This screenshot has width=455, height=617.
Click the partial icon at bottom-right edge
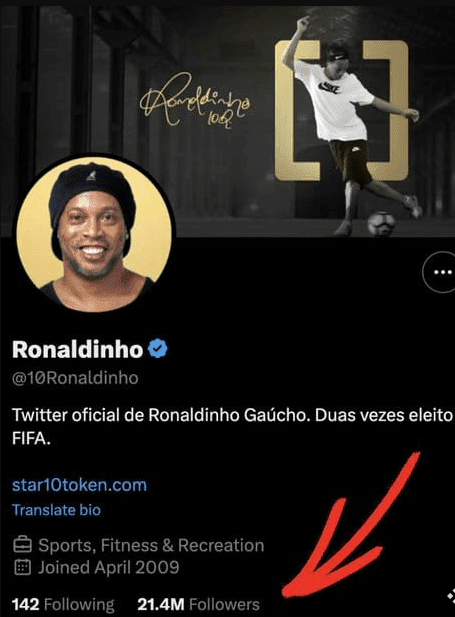(x=451, y=597)
